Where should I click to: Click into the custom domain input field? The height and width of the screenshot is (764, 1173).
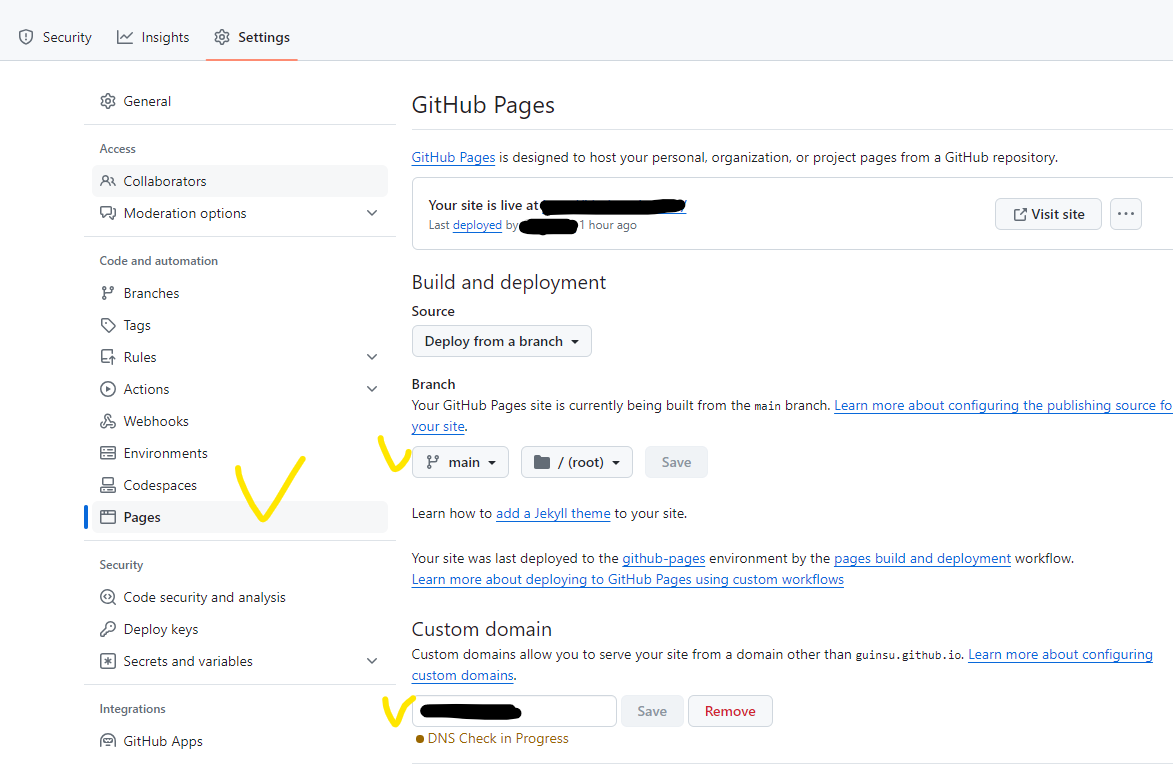click(514, 711)
